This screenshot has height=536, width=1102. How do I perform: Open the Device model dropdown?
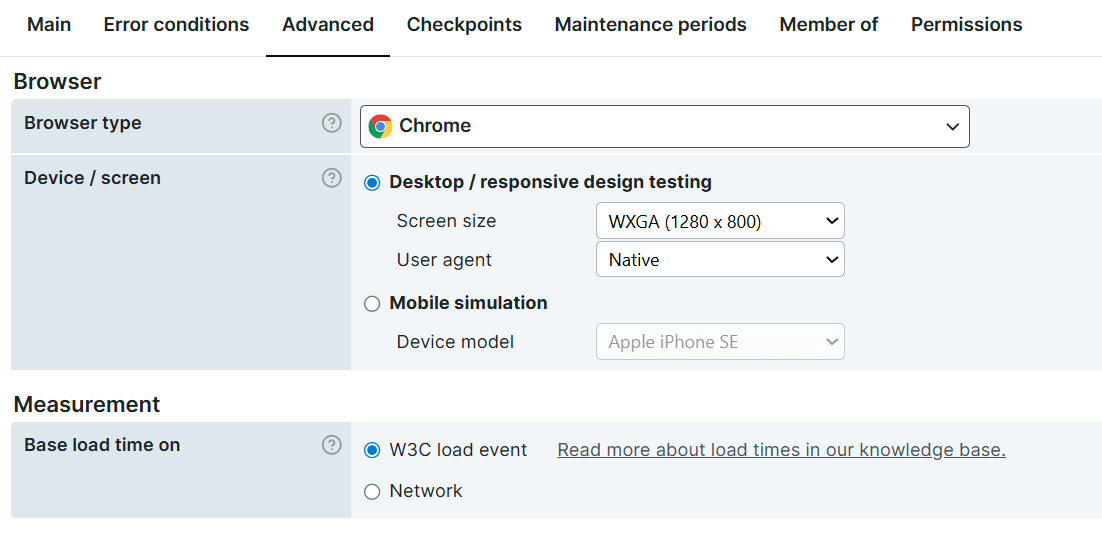719,342
